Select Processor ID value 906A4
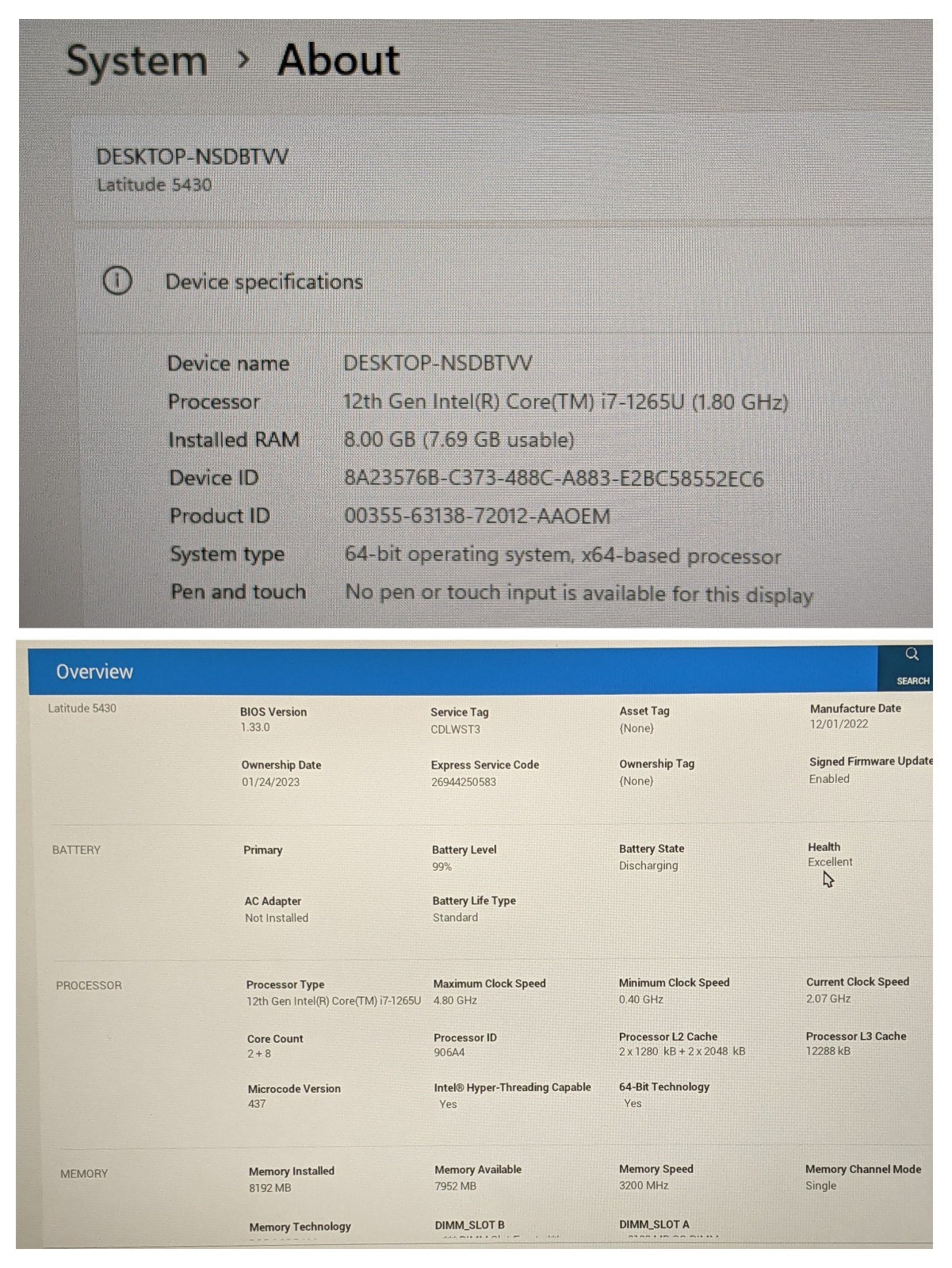Screen dimensions: 952x1268 click(449, 1052)
